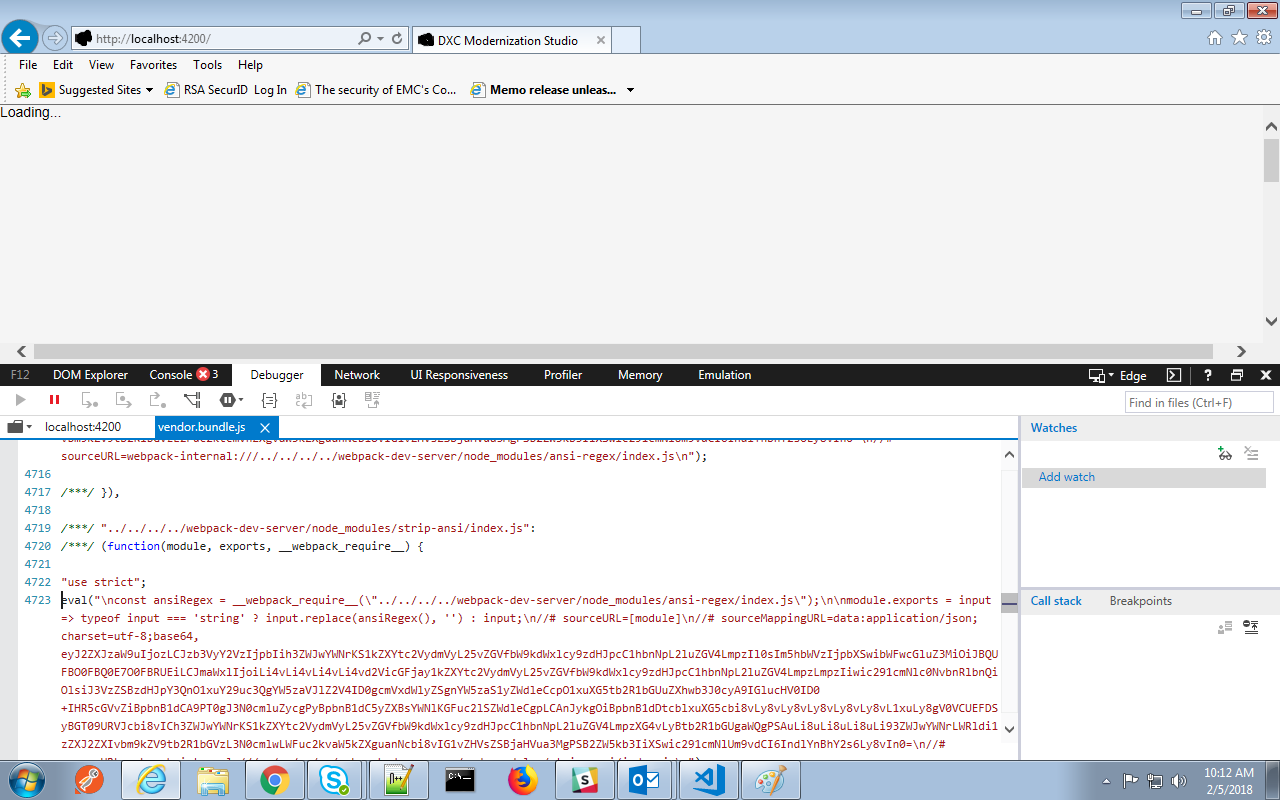The image size is (1280, 800).
Task: Click the source maps toggle icon
Action: pyautogui.click(x=373, y=400)
